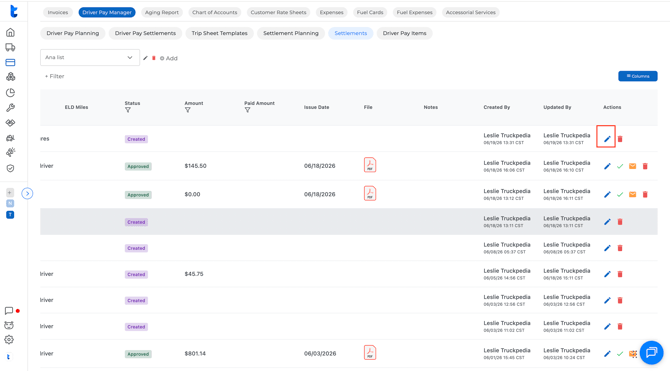Edit the $801.14 approved settlement

(x=607, y=354)
